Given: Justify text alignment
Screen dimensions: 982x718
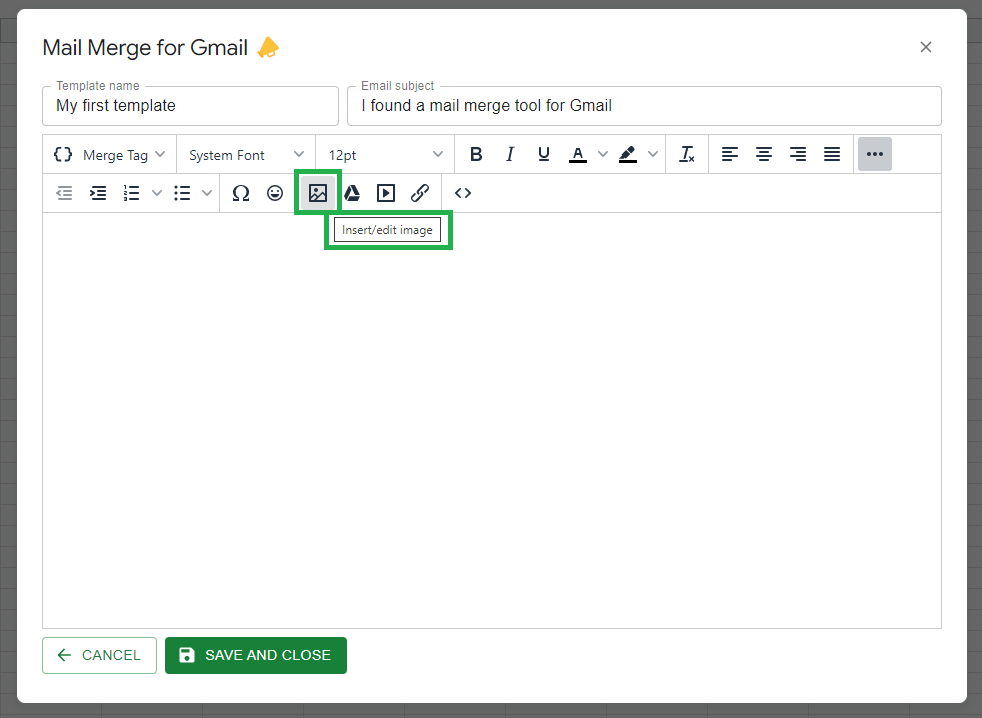Looking at the screenshot, I should click(x=832, y=154).
